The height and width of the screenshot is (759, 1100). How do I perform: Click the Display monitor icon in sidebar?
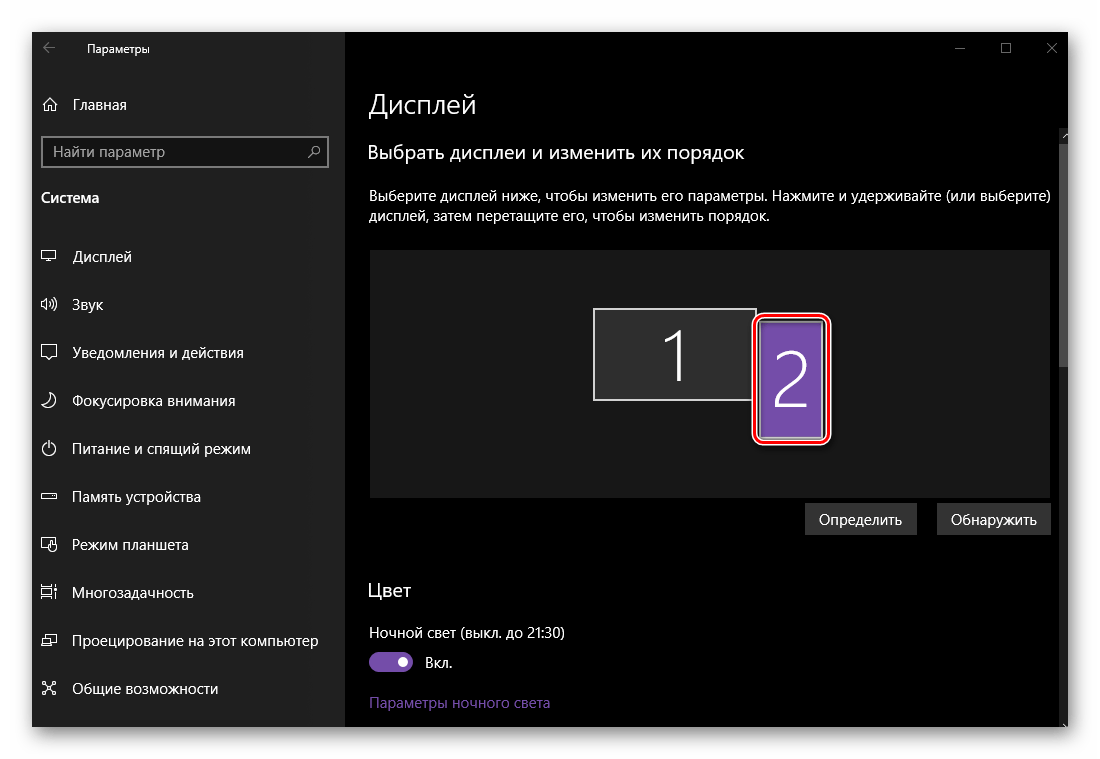(48, 256)
